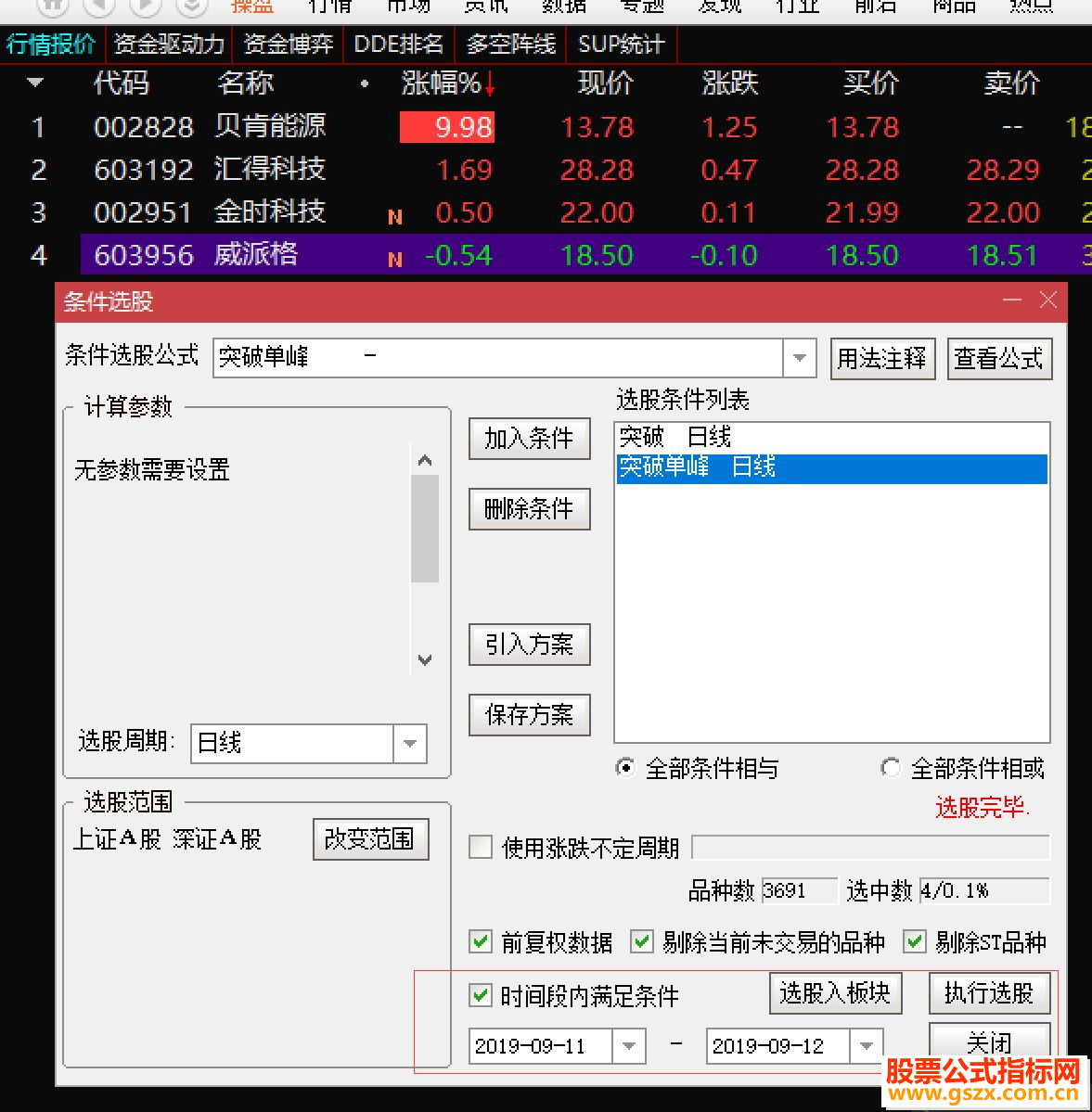Click 改变范围 to change stock scope
This screenshot has width=1092, height=1112.
click(x=371, y=839)
